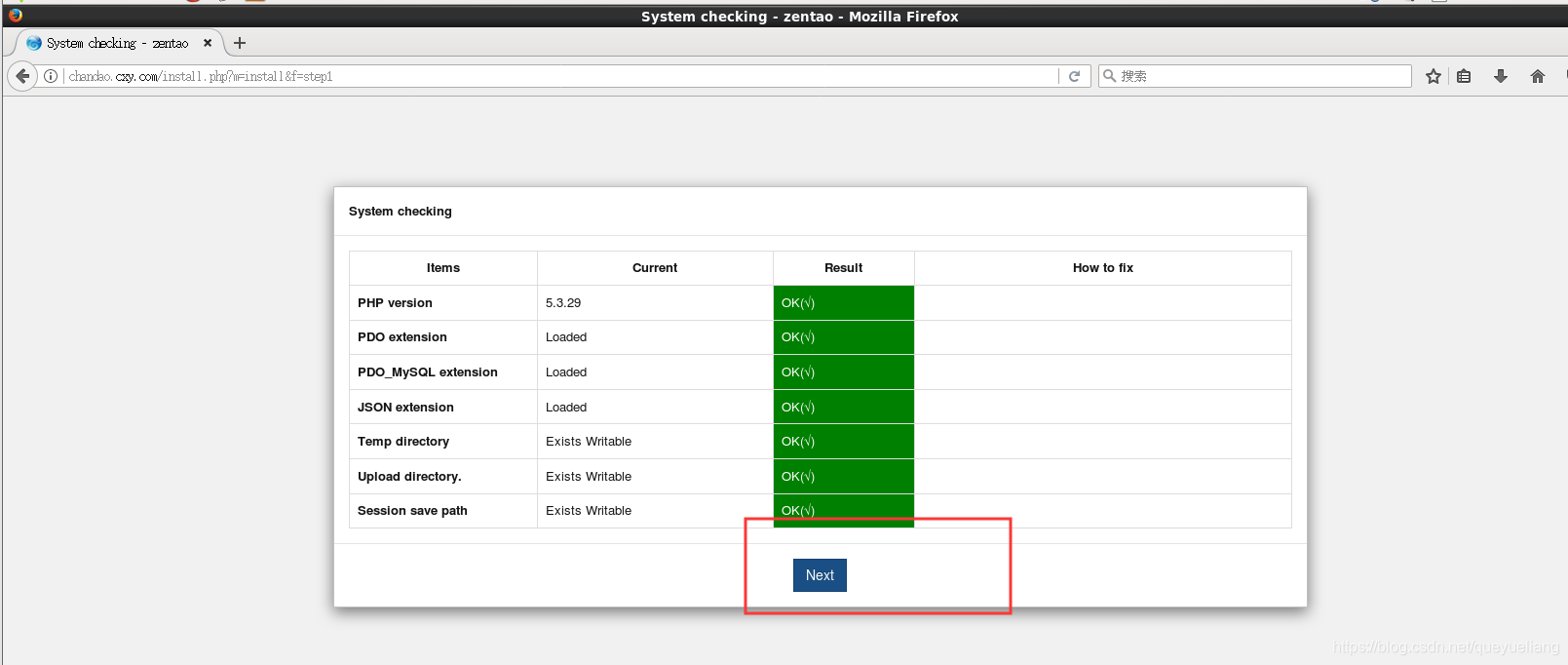Image resolution: width=1568 pixels, height=665 pixels.
Task: Select the System checking - zentao tab
Action: (119, 43)
